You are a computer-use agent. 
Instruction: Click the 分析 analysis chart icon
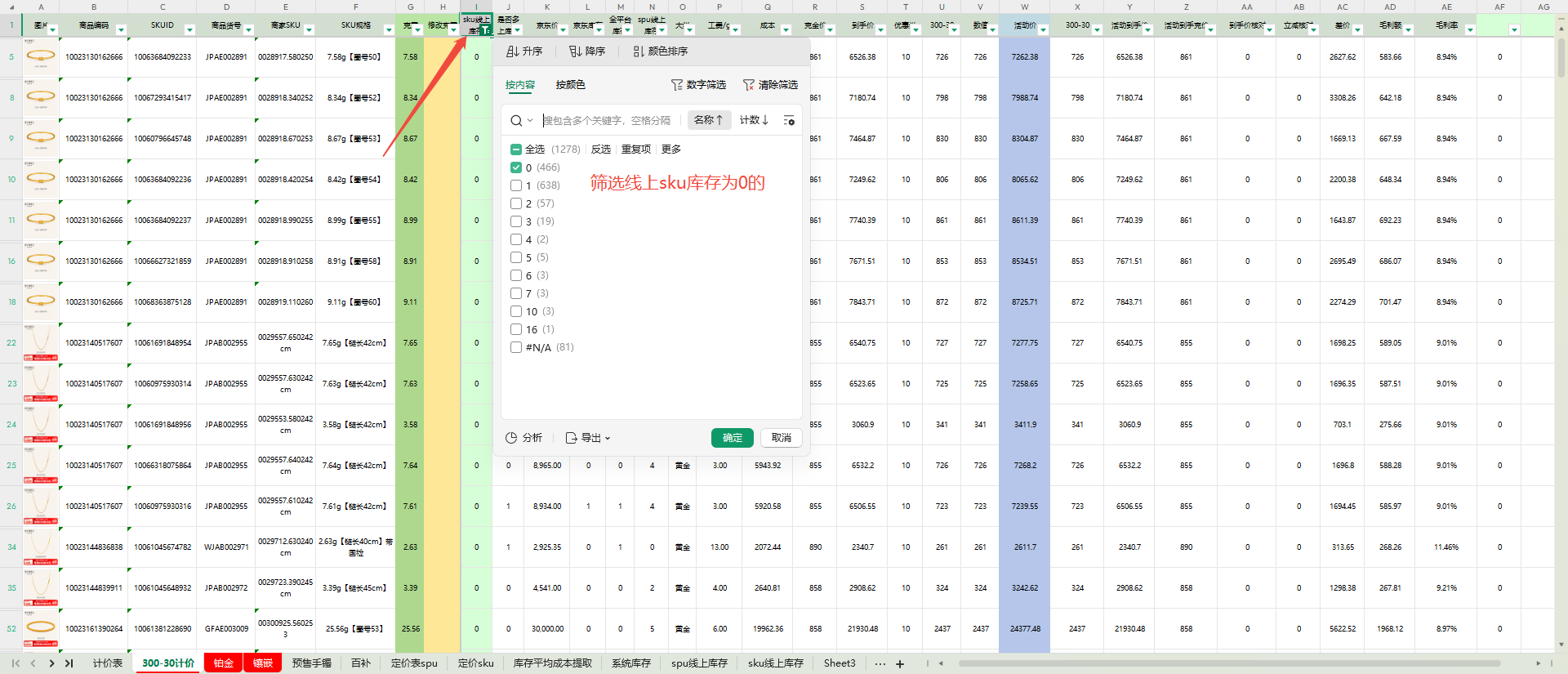tap(523, 438)
